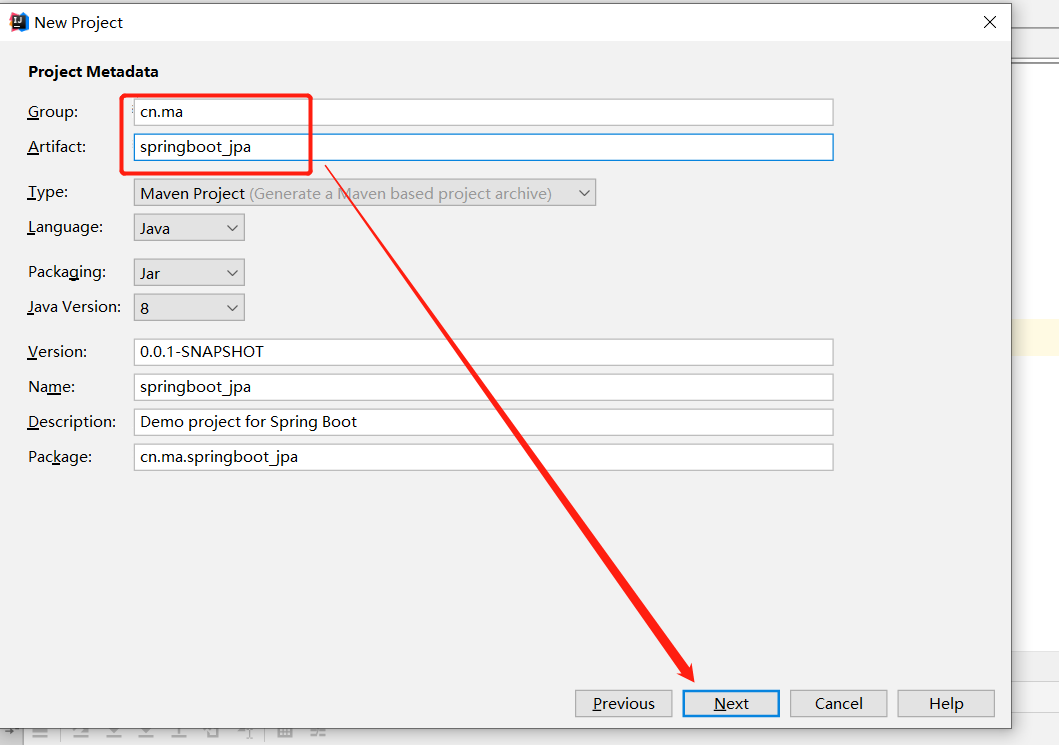Click the Version field with 0.0.1-SNAPSHOT
1059x745 pixels.
click(x=483, y=352)
